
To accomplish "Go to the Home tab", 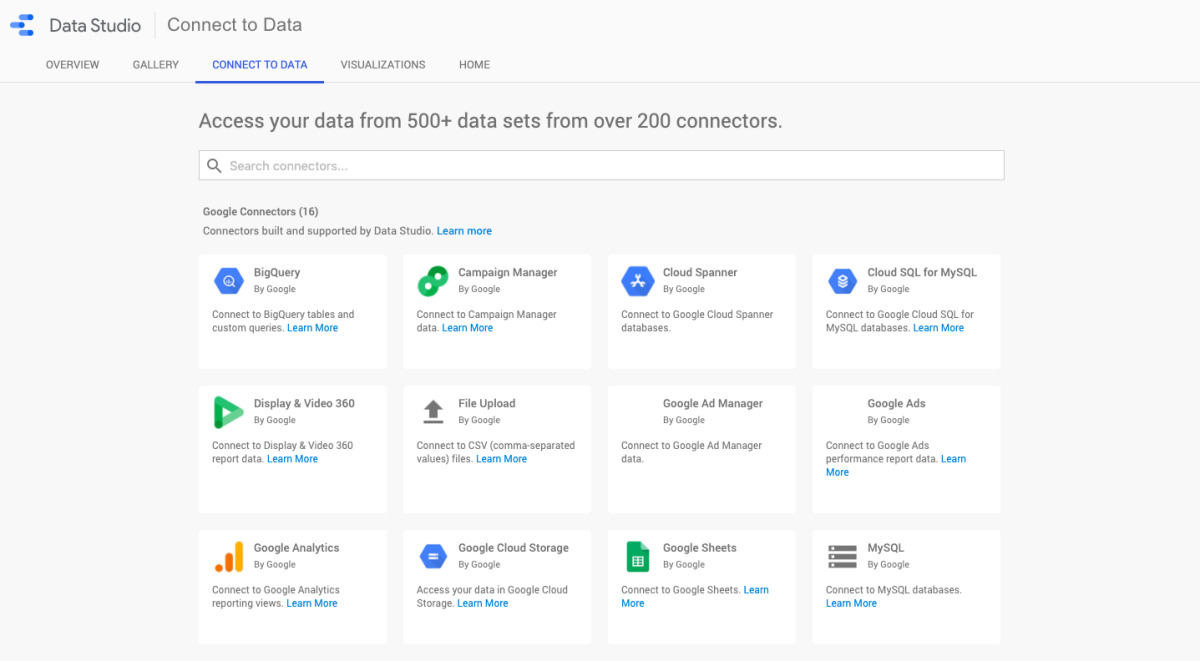I will [475, 65].
